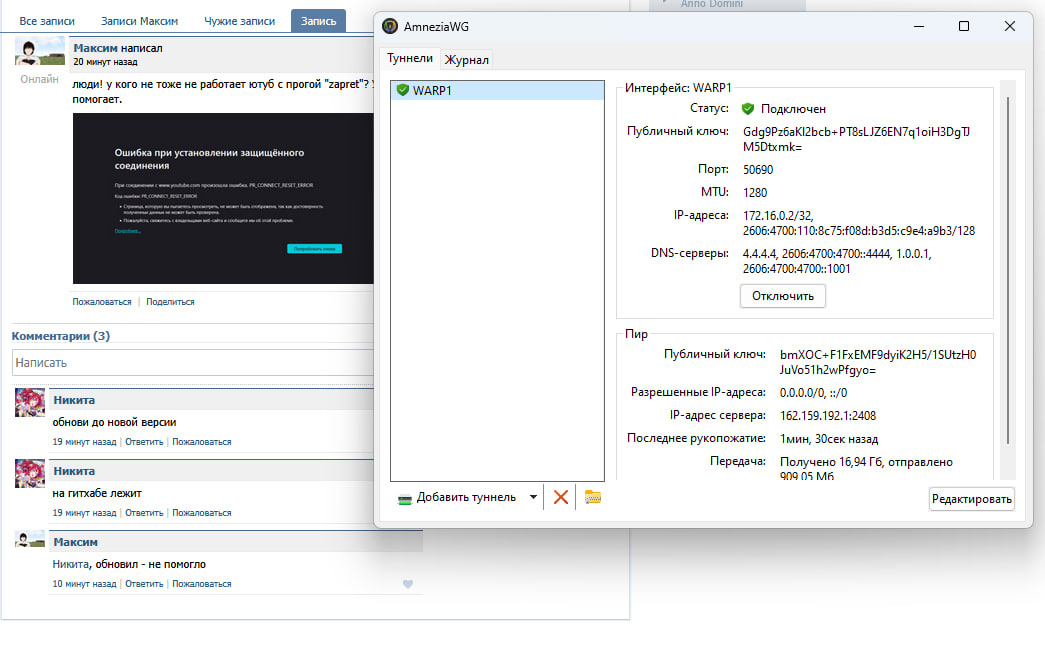
Task: Click the export tunnels folder icon
Action: [x=592, y=497]
